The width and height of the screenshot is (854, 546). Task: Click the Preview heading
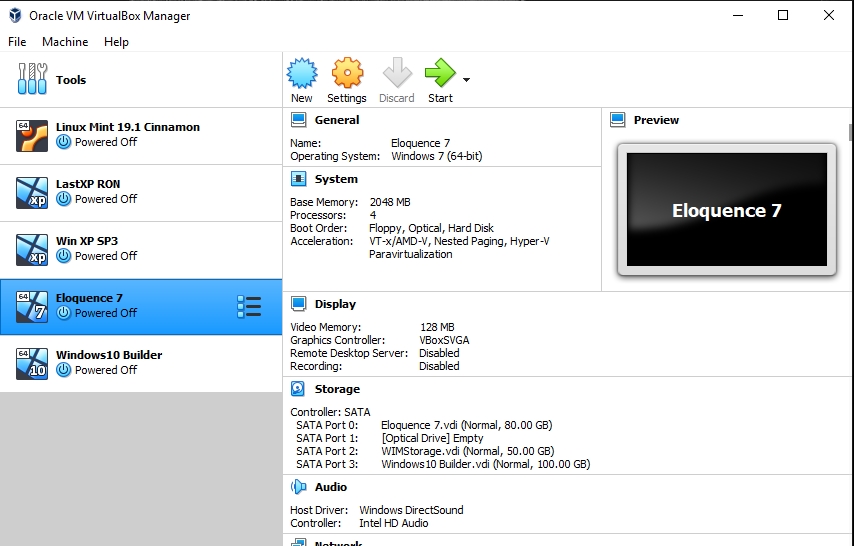coord(656,120)
